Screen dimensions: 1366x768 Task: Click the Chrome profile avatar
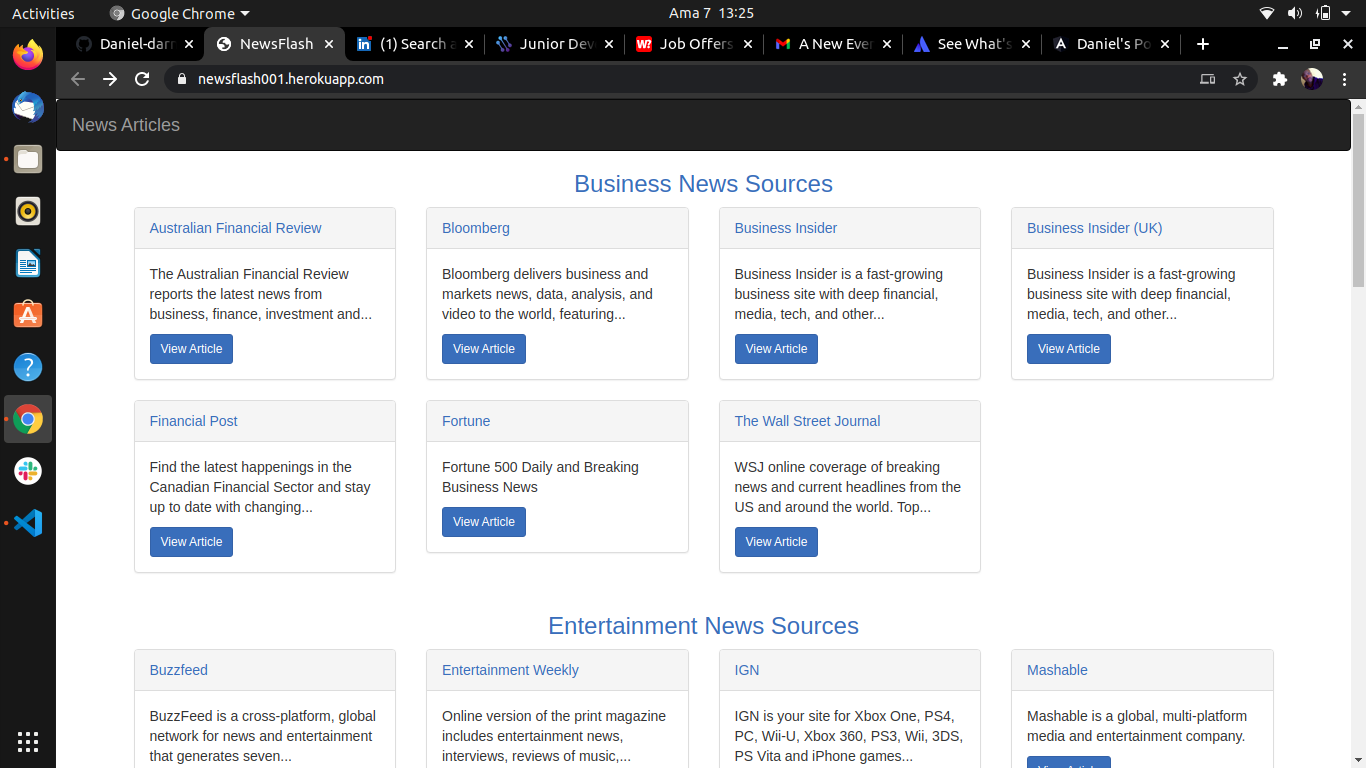pyautogui.click(x=1312, y=79)
